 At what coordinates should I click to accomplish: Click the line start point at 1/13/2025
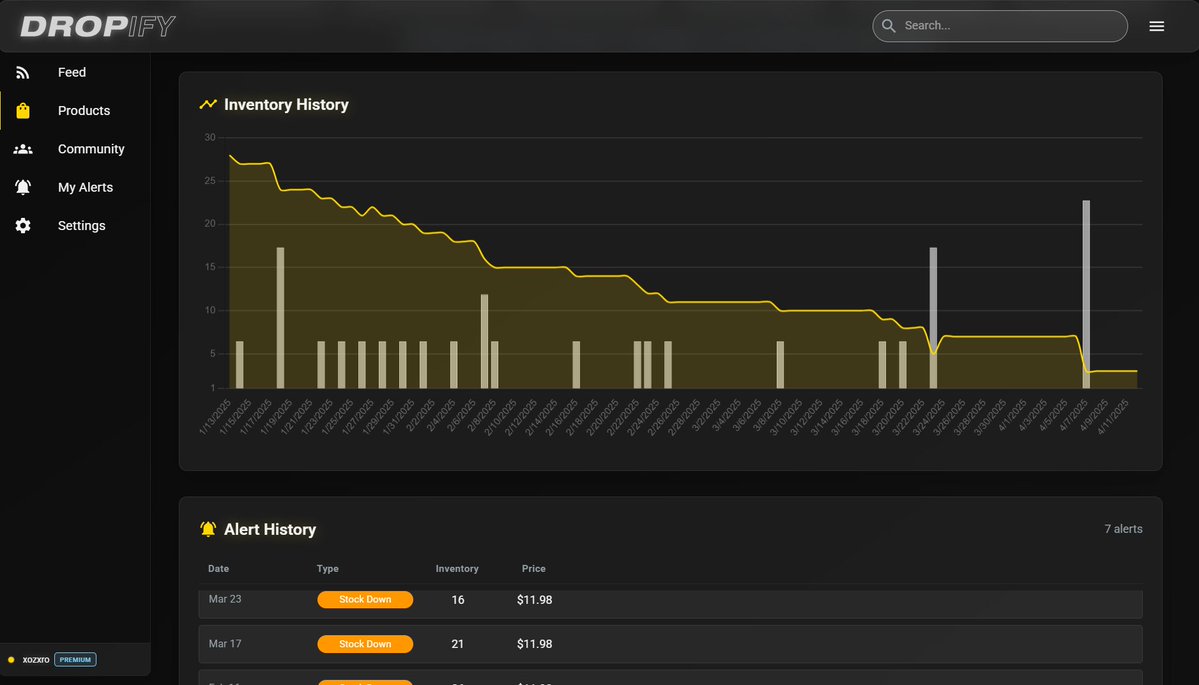(x=230, y=155)
